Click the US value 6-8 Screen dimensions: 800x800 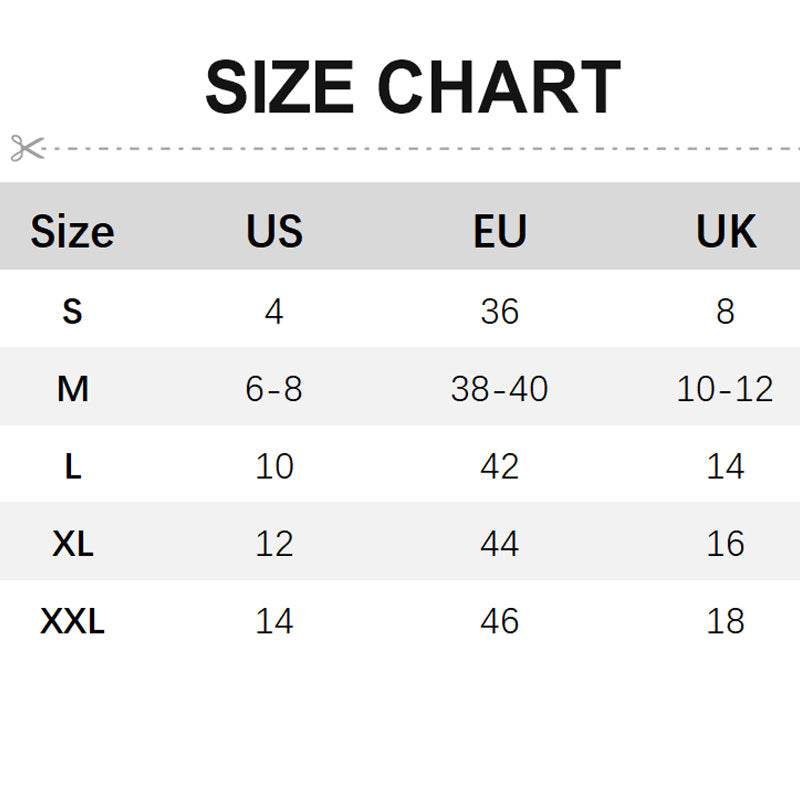274,389
